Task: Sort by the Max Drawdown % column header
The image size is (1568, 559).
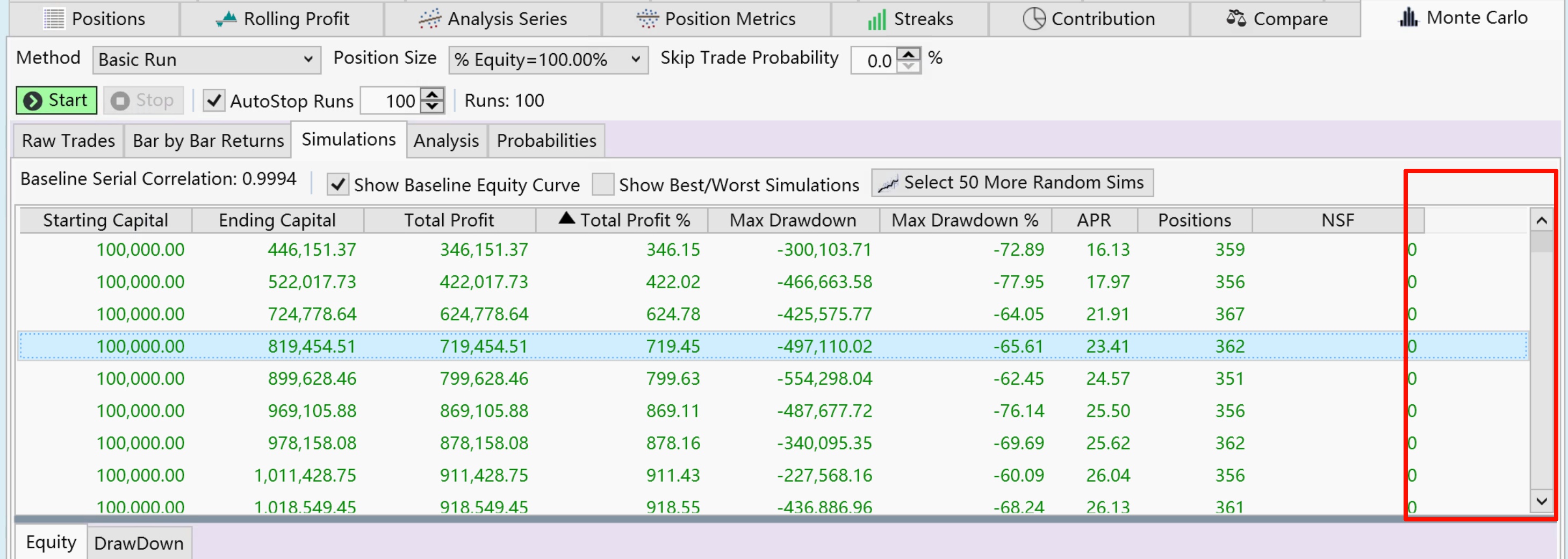Action: 965,220
